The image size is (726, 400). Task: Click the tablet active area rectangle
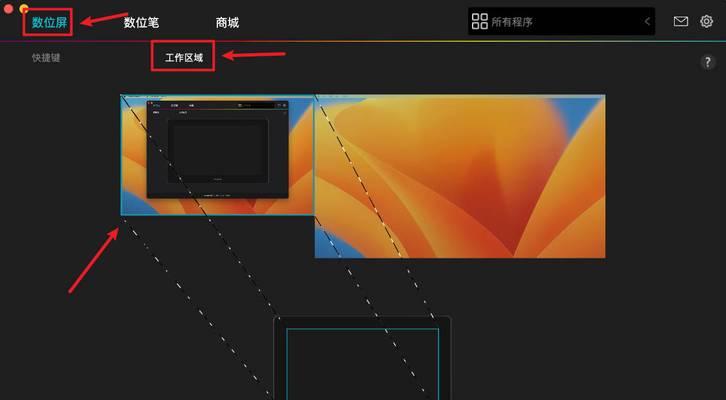363,364
